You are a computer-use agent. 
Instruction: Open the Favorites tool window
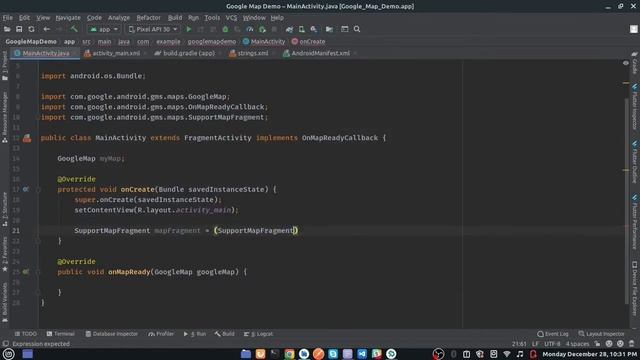[5, 255]
